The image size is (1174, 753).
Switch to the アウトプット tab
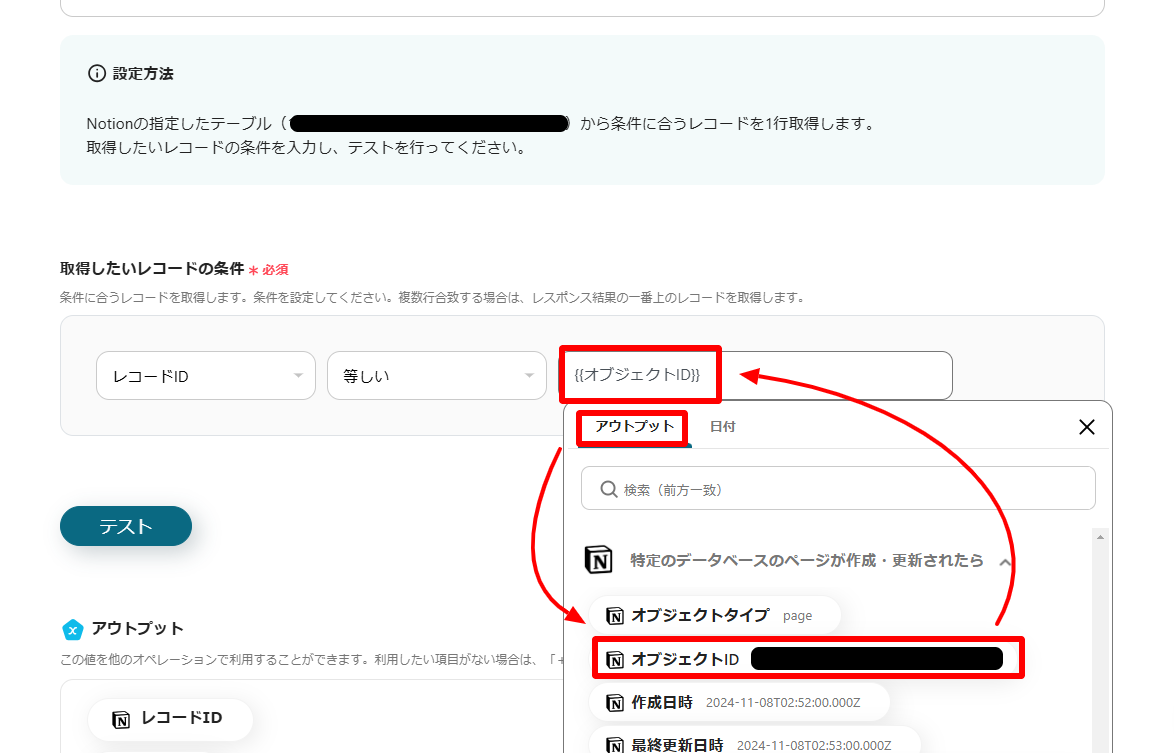631,427
